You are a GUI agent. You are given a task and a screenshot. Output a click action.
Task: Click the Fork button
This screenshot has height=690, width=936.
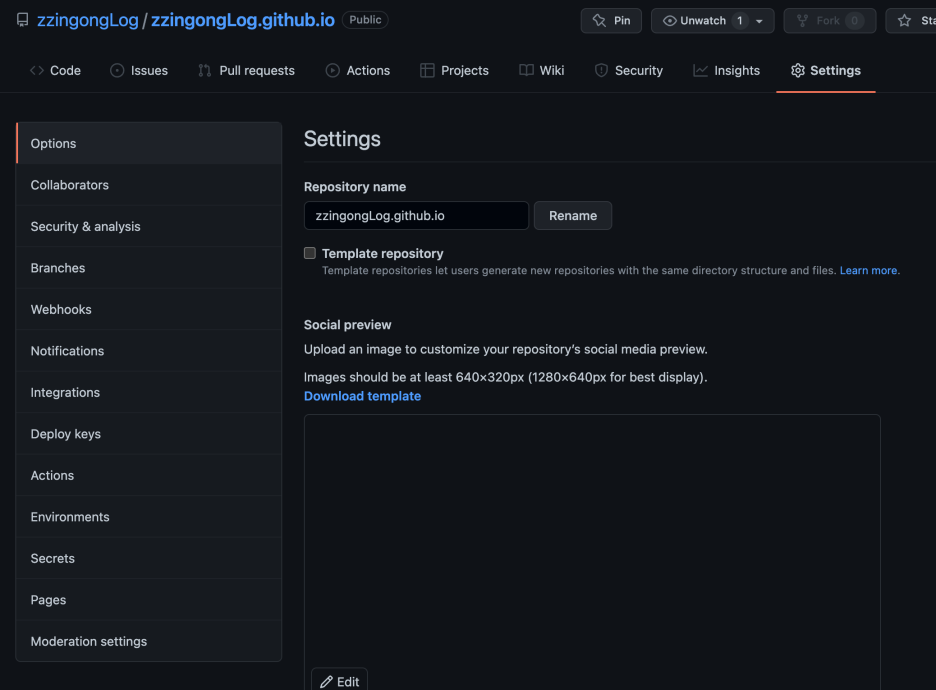pos(830,21)
